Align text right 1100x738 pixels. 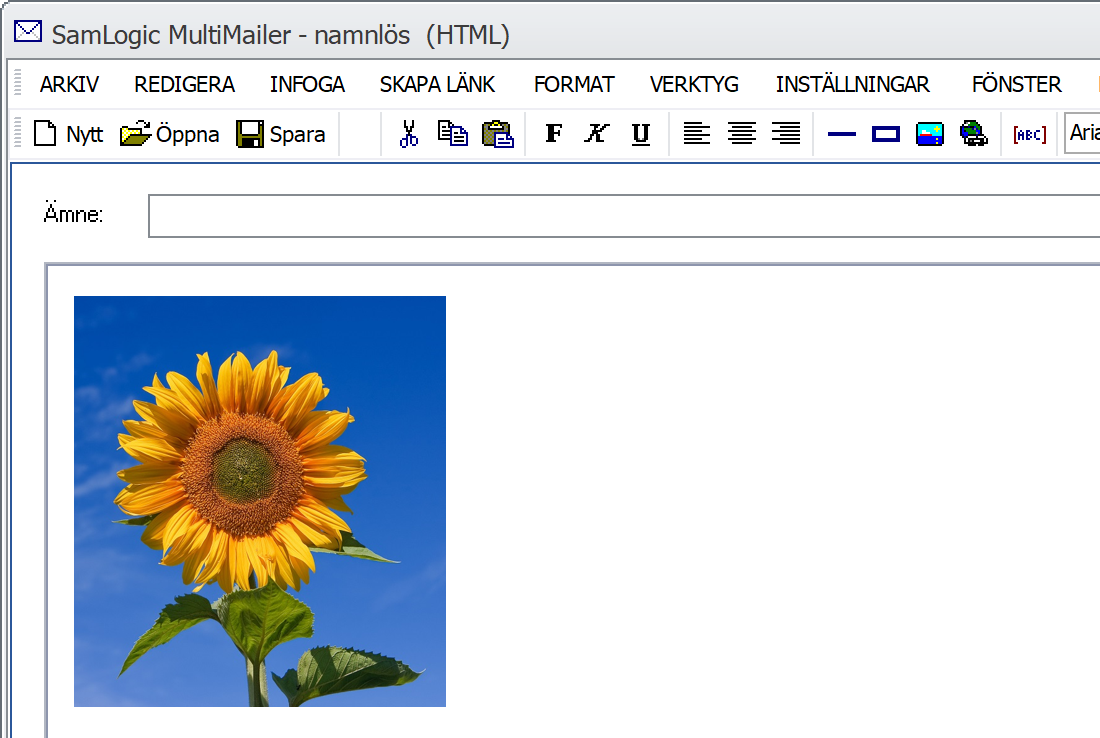[x=786, y=133]
